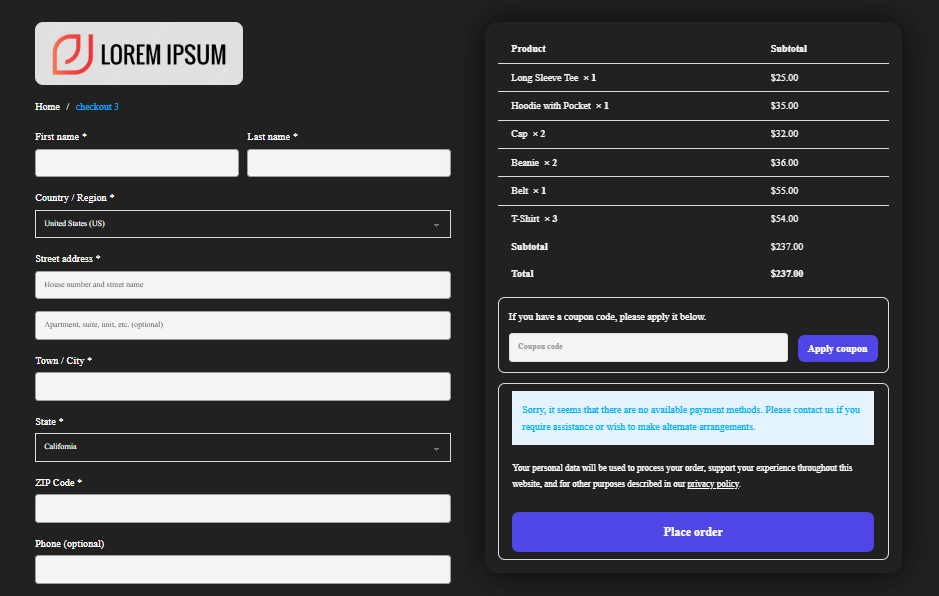
Task: Click the Hoodie with Pocket order row
Action: (x=693, y=106)
